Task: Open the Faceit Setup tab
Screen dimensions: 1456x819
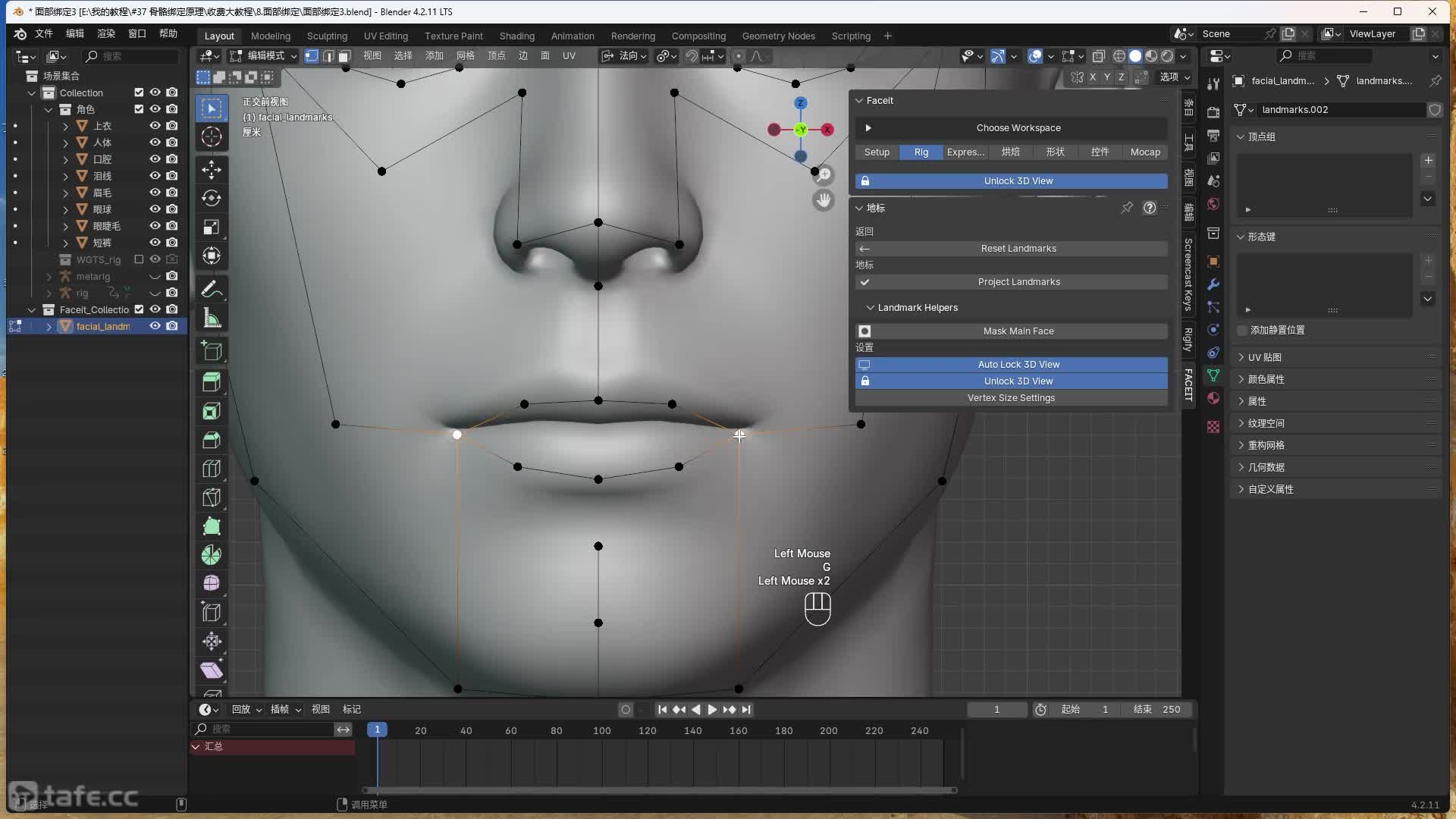Action: click(x=877, y=152)
